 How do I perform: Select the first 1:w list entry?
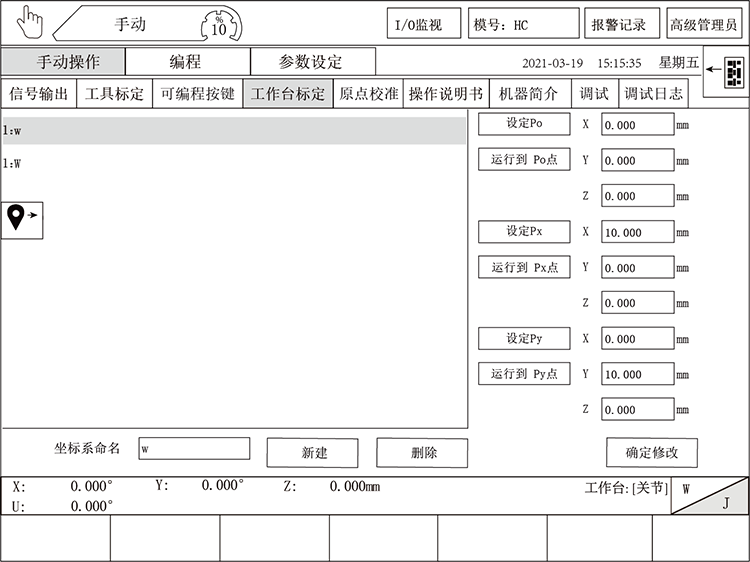234,131
